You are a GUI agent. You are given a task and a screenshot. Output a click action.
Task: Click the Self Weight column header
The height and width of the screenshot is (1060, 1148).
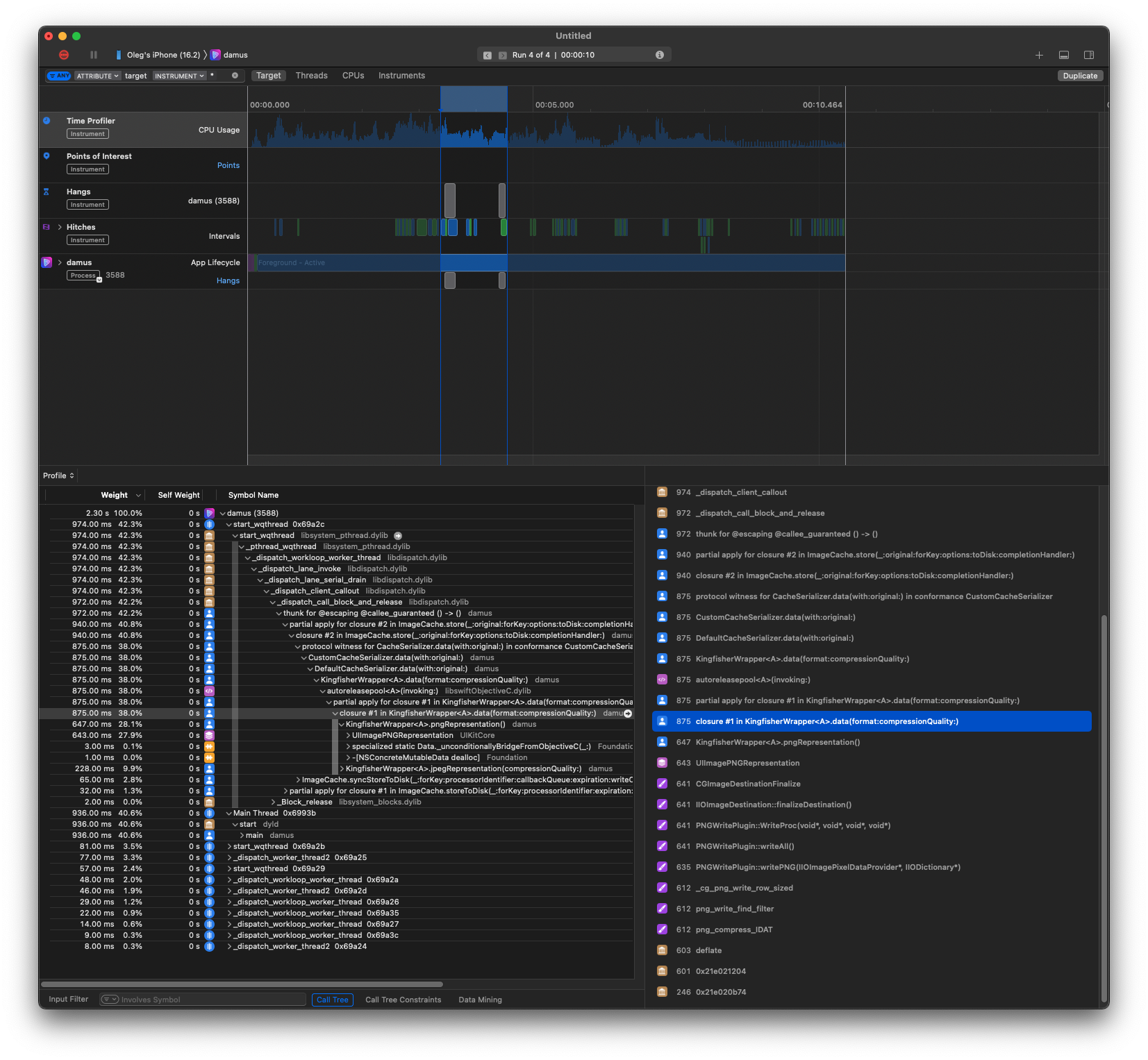(x=178, y=495)
